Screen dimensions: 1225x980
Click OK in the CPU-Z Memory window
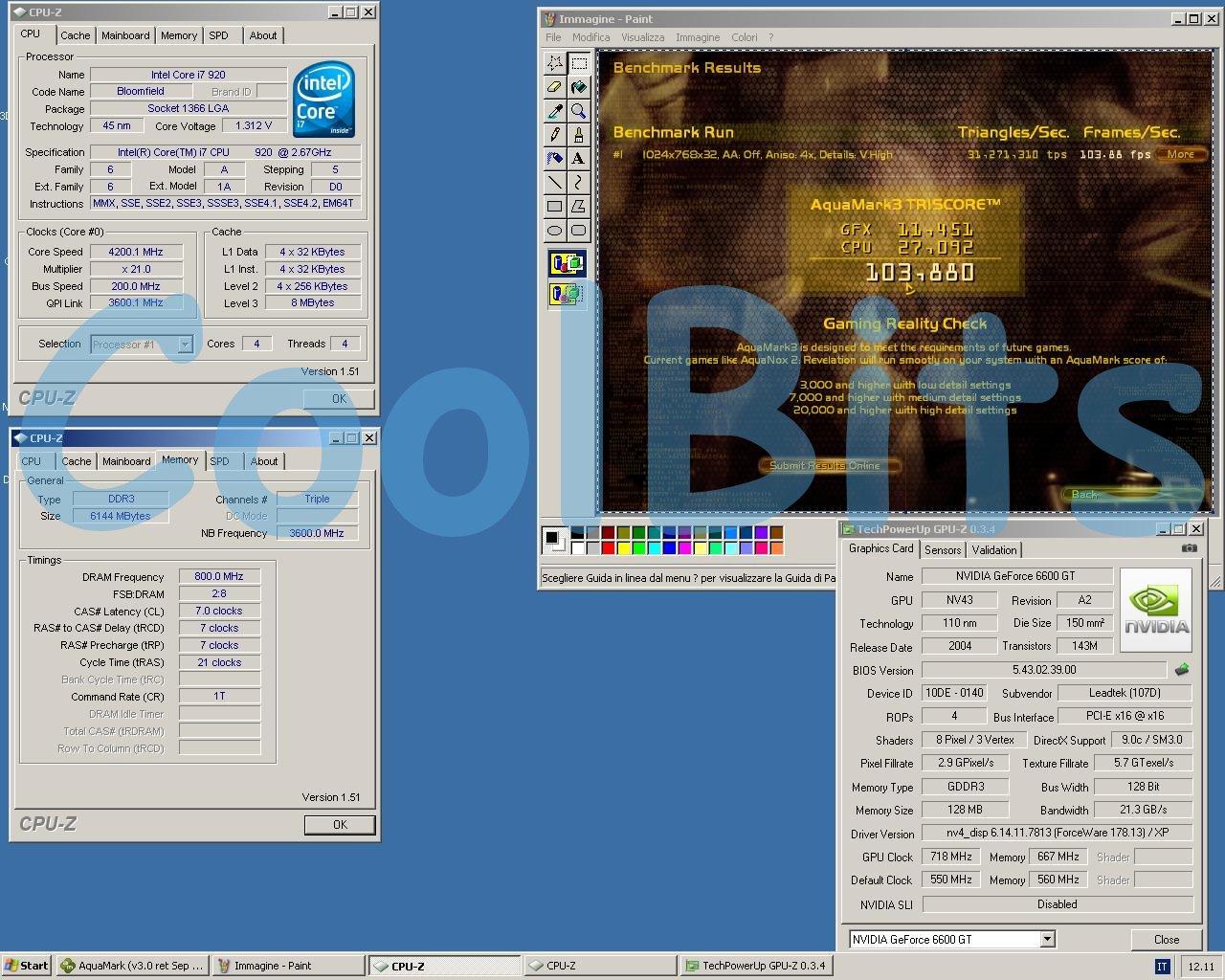(x=340, y=824)
